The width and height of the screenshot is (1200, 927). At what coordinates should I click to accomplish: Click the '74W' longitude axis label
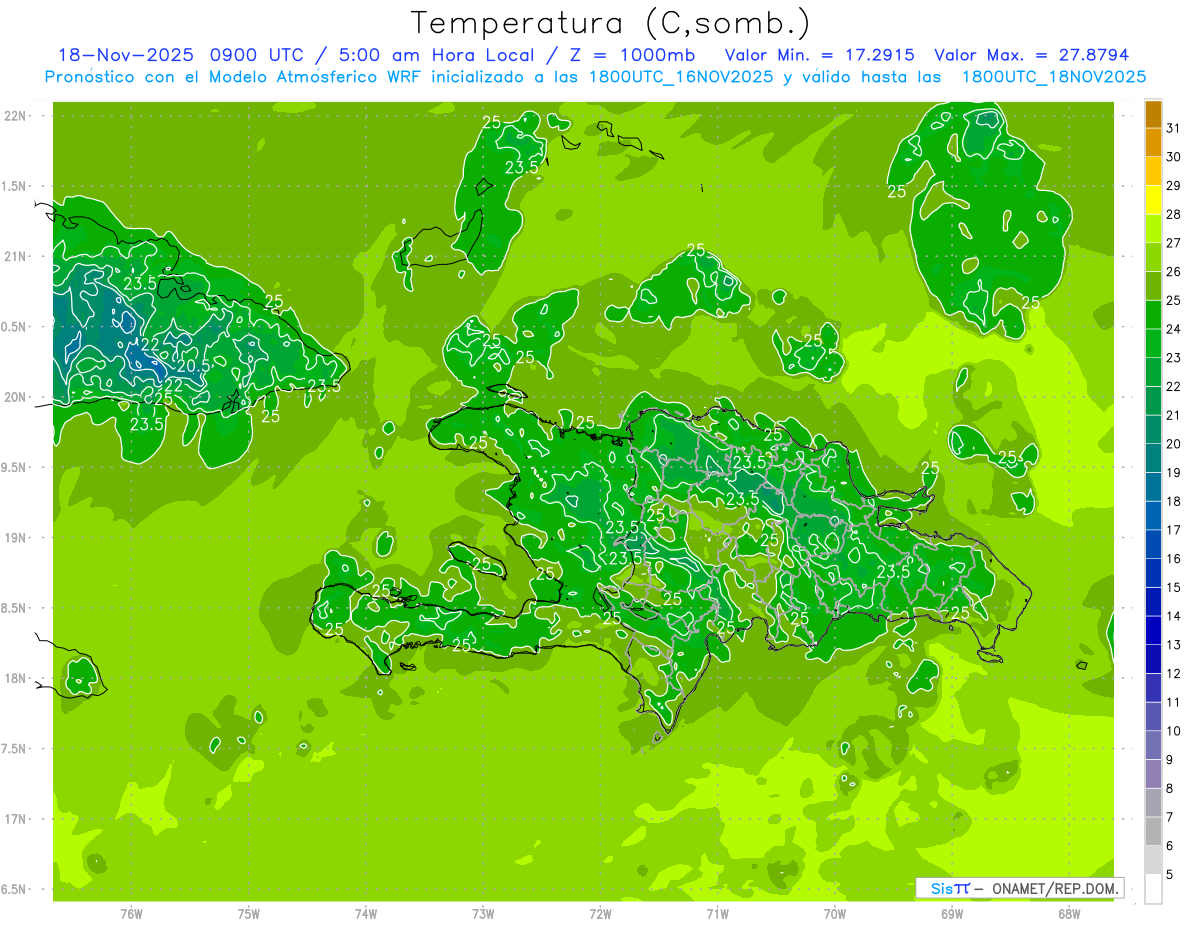tap(366, 914)
